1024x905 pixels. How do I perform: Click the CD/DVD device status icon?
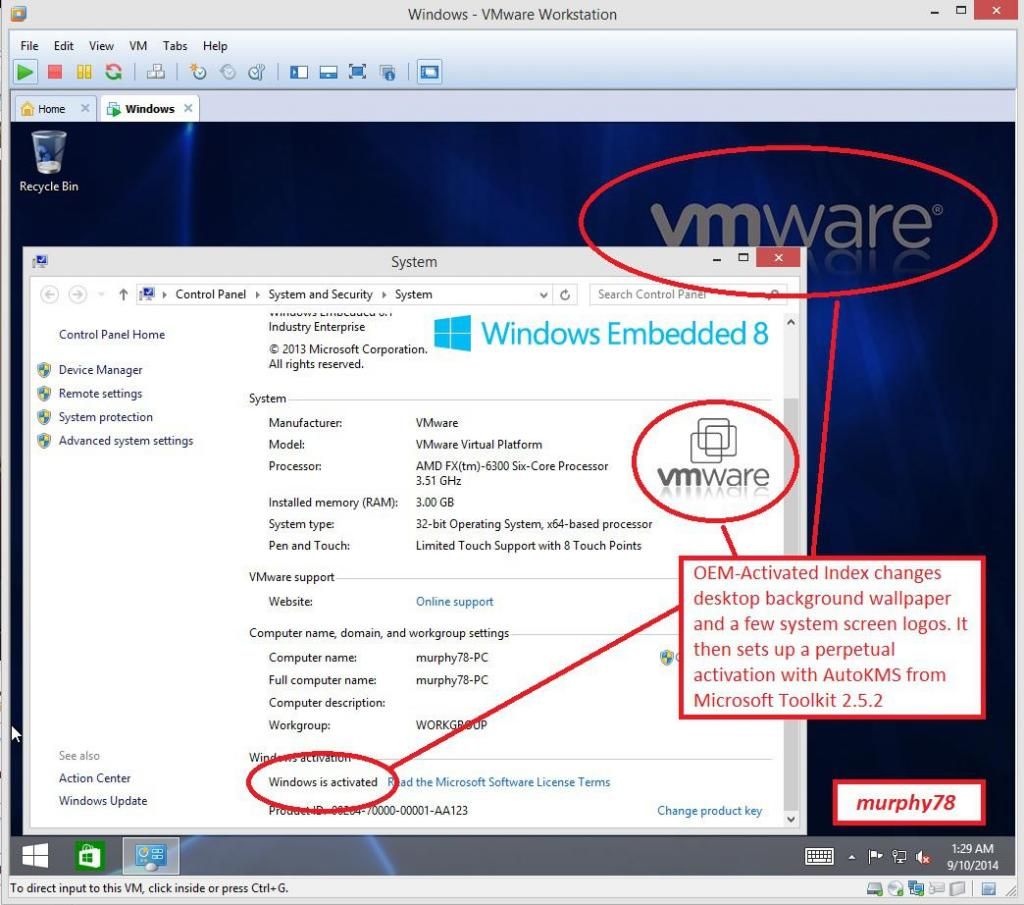895,889
